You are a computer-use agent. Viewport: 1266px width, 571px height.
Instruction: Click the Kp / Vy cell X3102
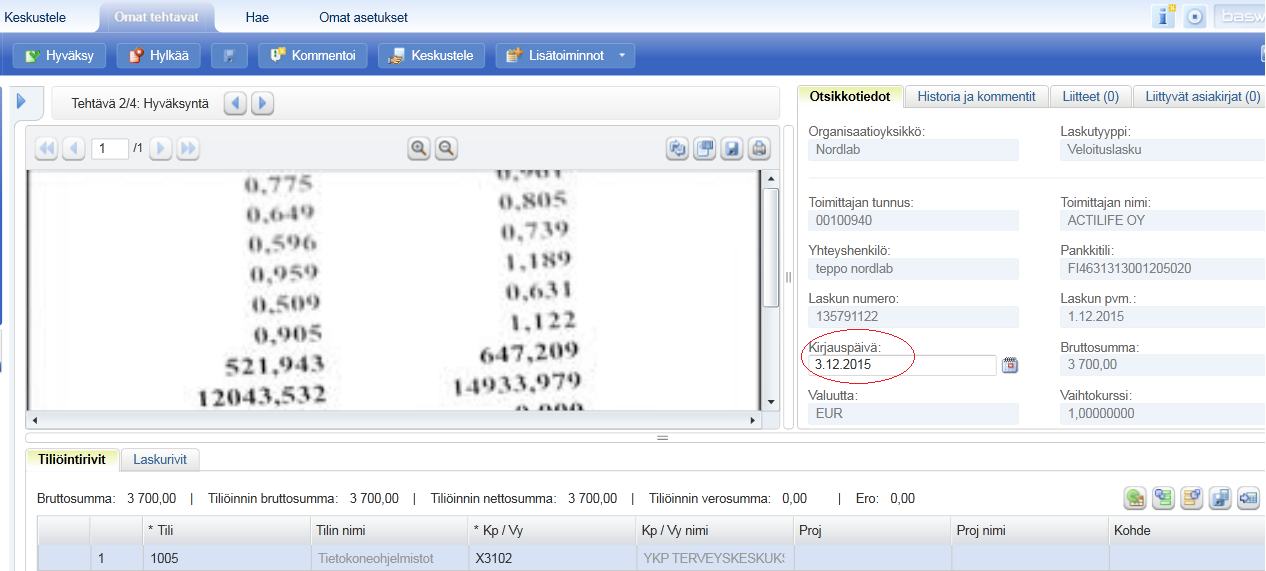coord(550,558)
